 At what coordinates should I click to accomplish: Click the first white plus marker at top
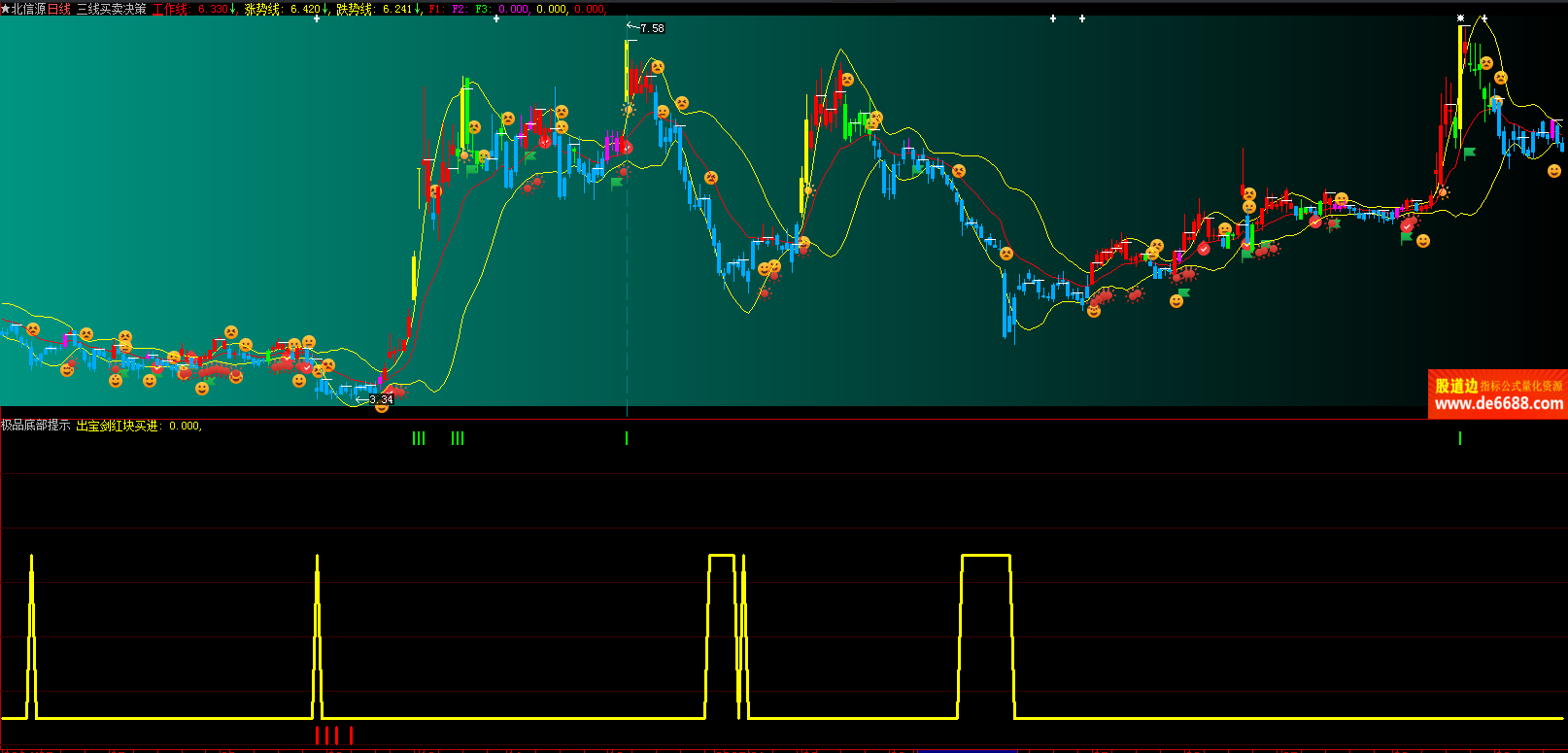316,18
